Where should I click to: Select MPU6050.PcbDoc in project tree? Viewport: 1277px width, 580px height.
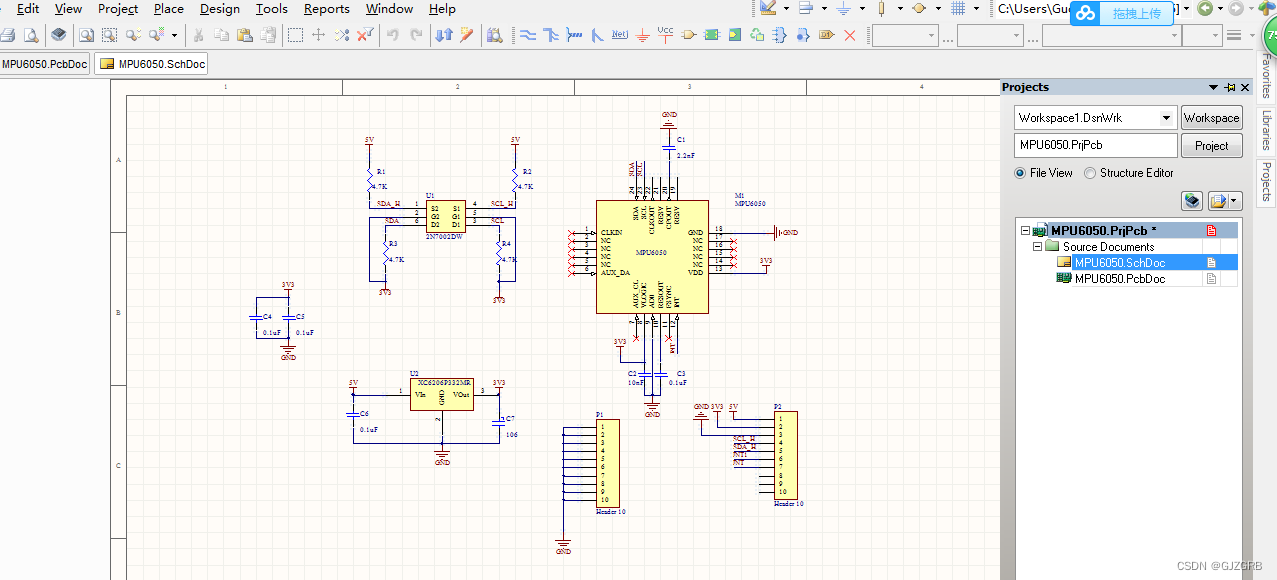click(1119, 279)
